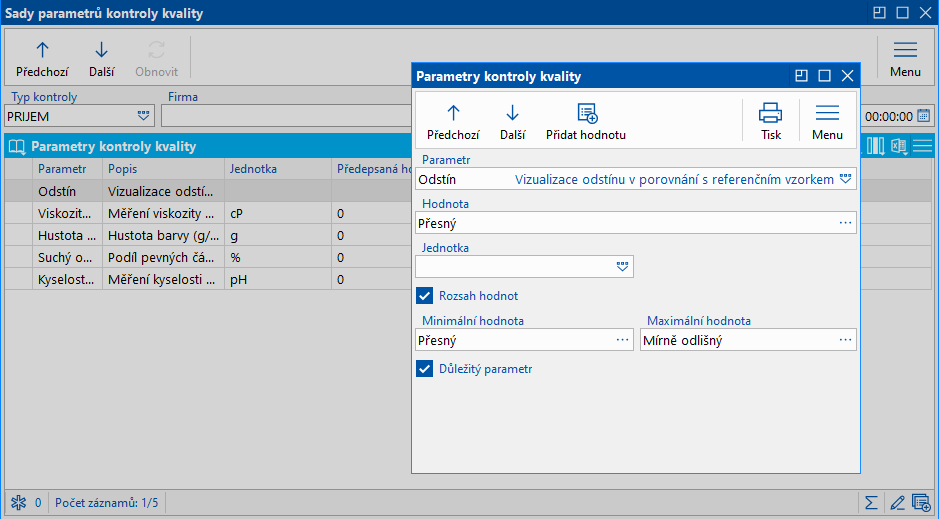Expand Typ kontroly dropdown PRIJEM
Screen dimensions: 939x519
click(143, 116)
